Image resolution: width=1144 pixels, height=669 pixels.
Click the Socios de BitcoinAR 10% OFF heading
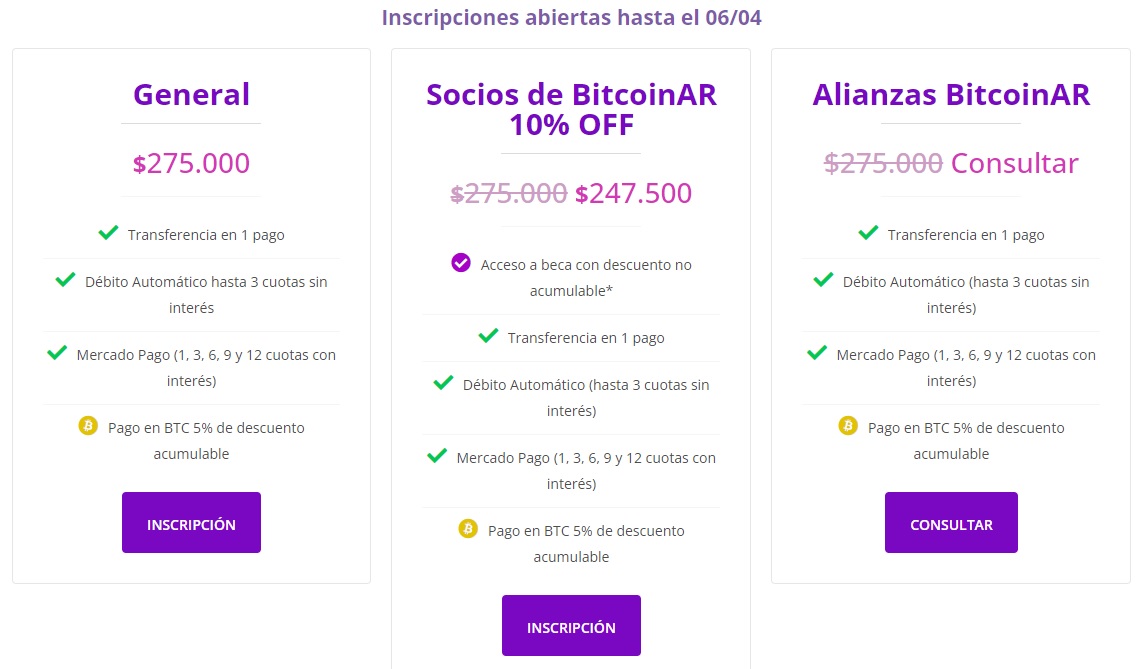(x=571, y=109)
